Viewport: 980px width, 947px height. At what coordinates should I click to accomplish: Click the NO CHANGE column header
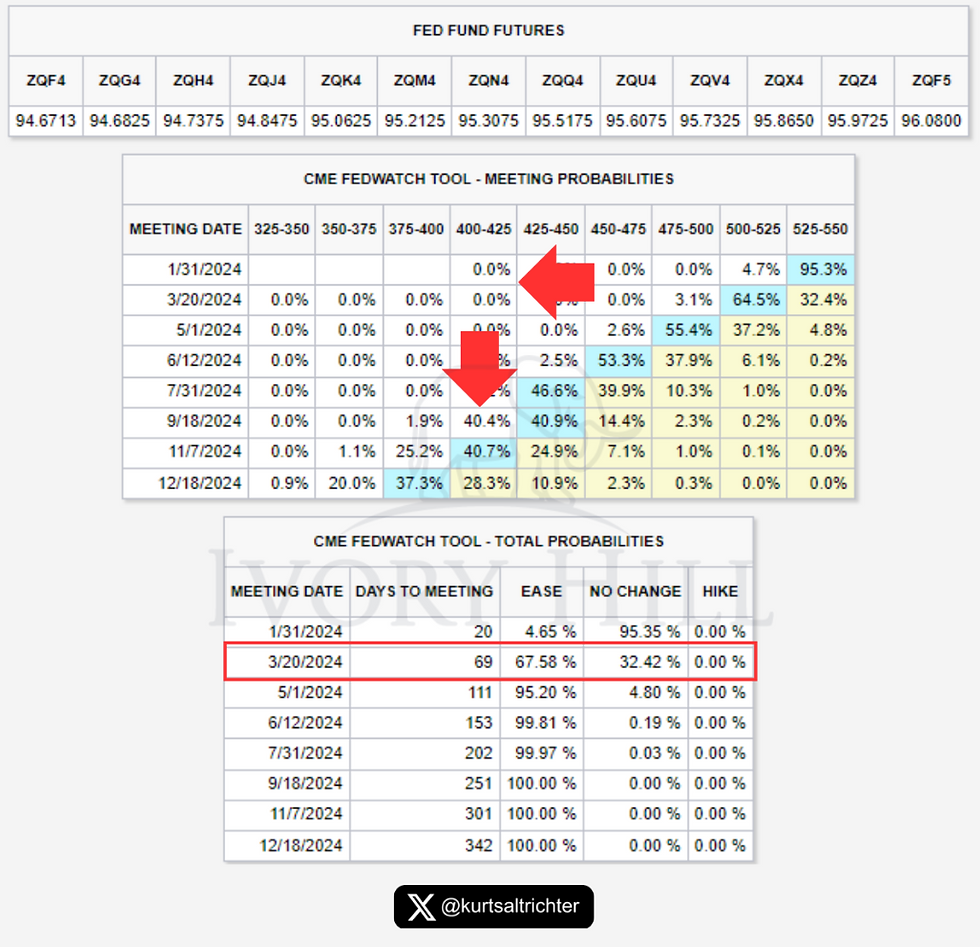click(635, 591)
